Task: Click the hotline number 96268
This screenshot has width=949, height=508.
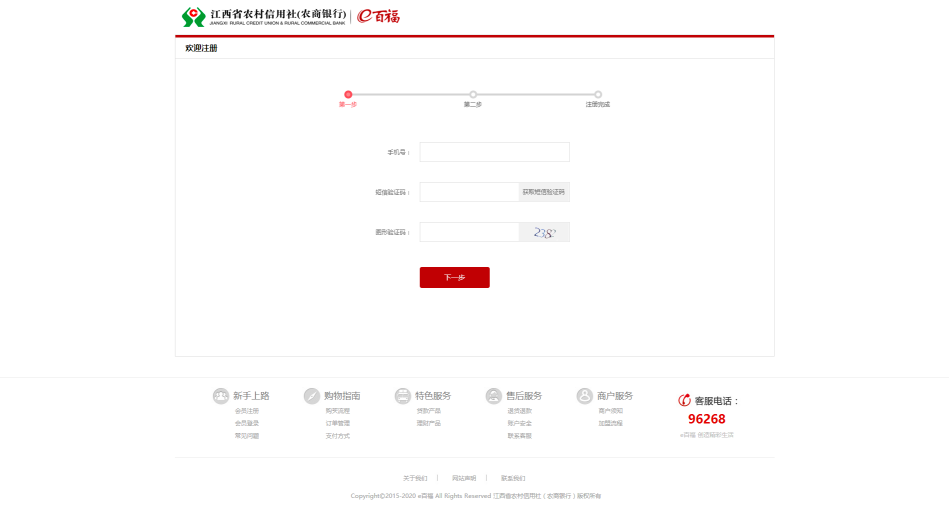Action: (x=706, y=419)
